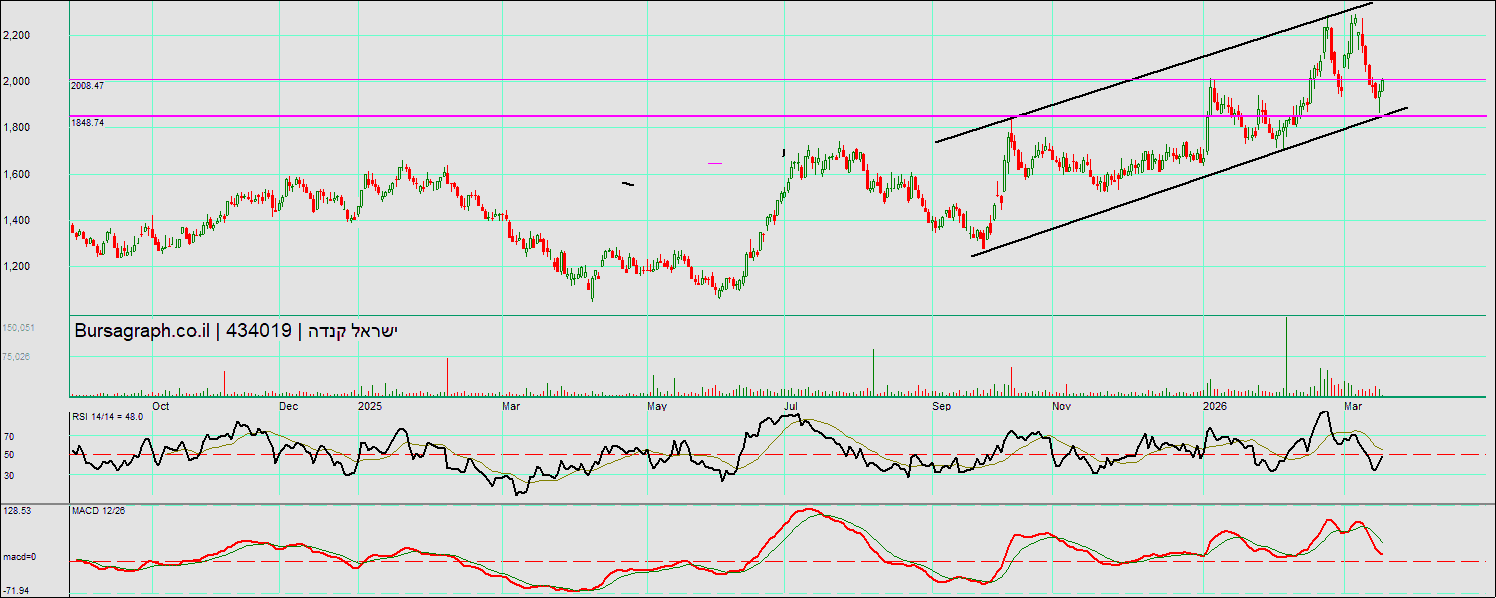
Task: Select the RSI 70 overbought level label
Action: tap(8, 437)
